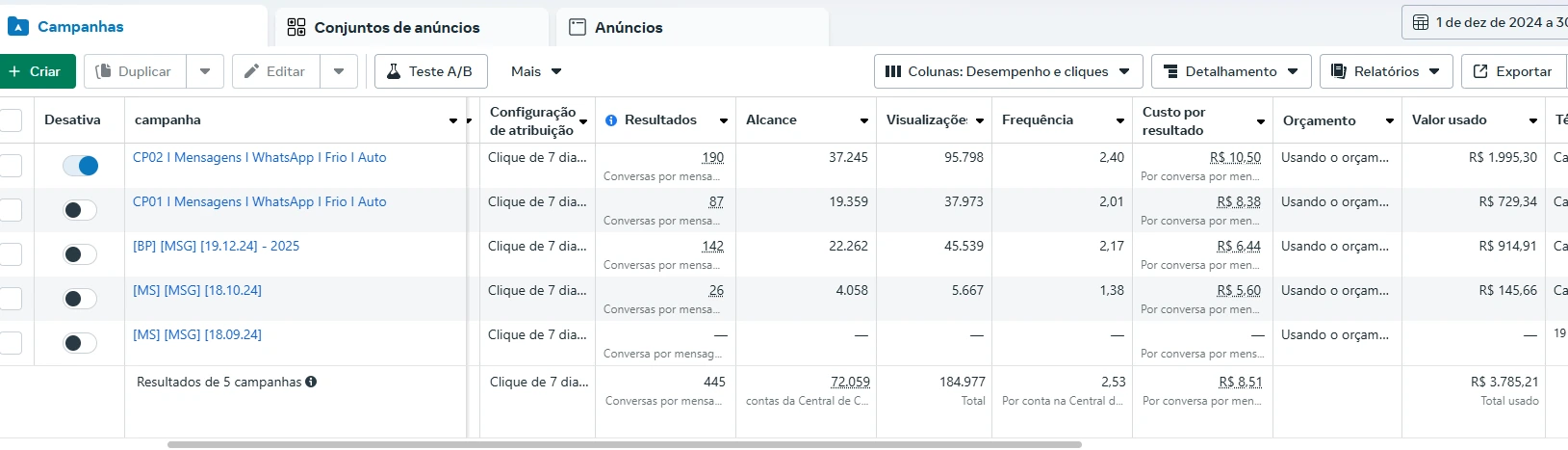Image resolution: width=1568 pixels, height=450 pixels.
Task: Open campaign CP01 I Mensagens I WhatsApp link
Action: point(260,201)
